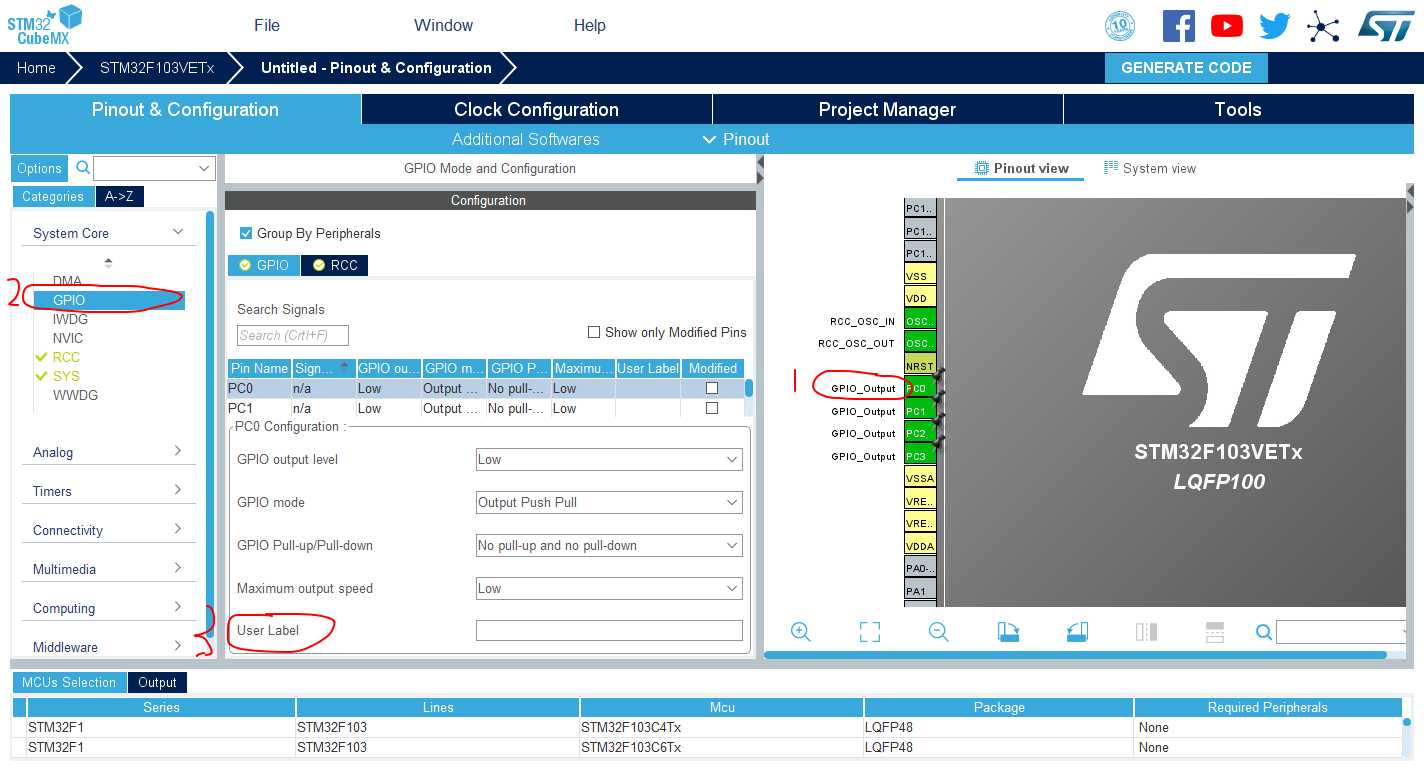Viewport: 1424px width, 771px height.
Task: Select the VSSA pin on the chip
Action: click(x=920, y=478)
